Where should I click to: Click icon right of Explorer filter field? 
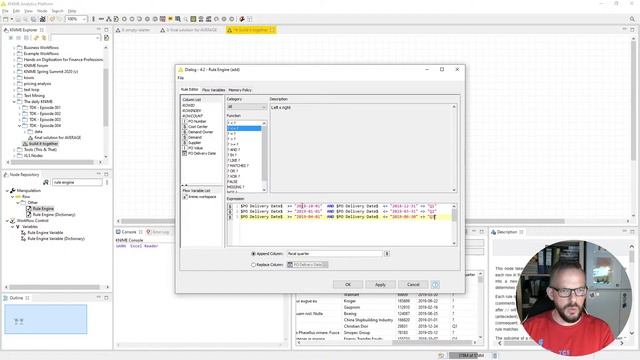click(107, 38)
